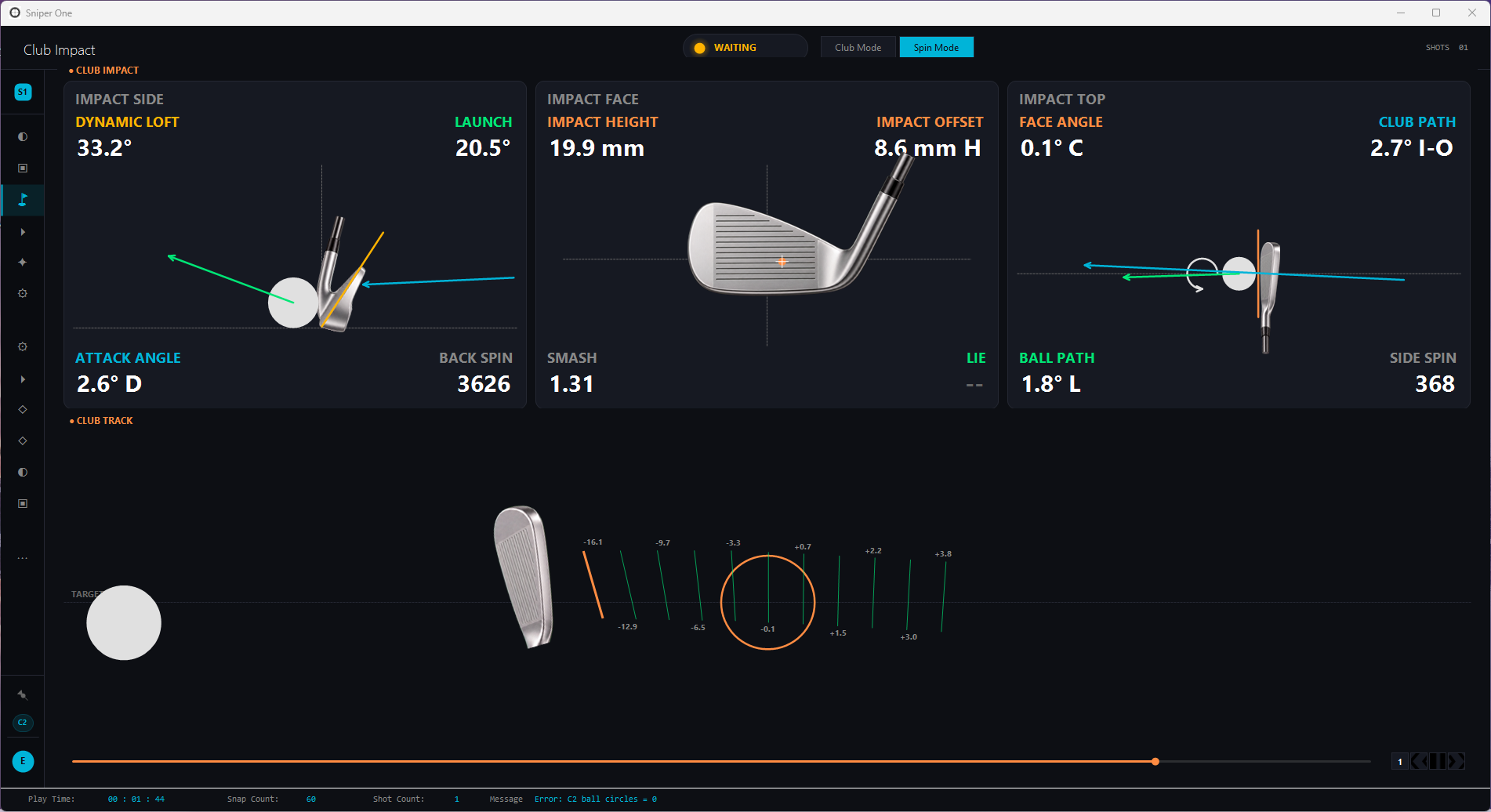Click the error message about C2 ball circles
Image resolution: width=1491 pixels, height=812 pixels.
pyautogui.click(x=596, y=799)
